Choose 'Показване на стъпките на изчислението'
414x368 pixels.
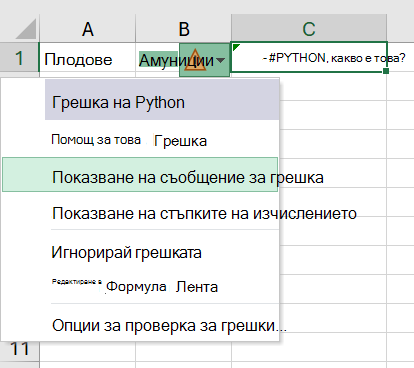(140, 213)
